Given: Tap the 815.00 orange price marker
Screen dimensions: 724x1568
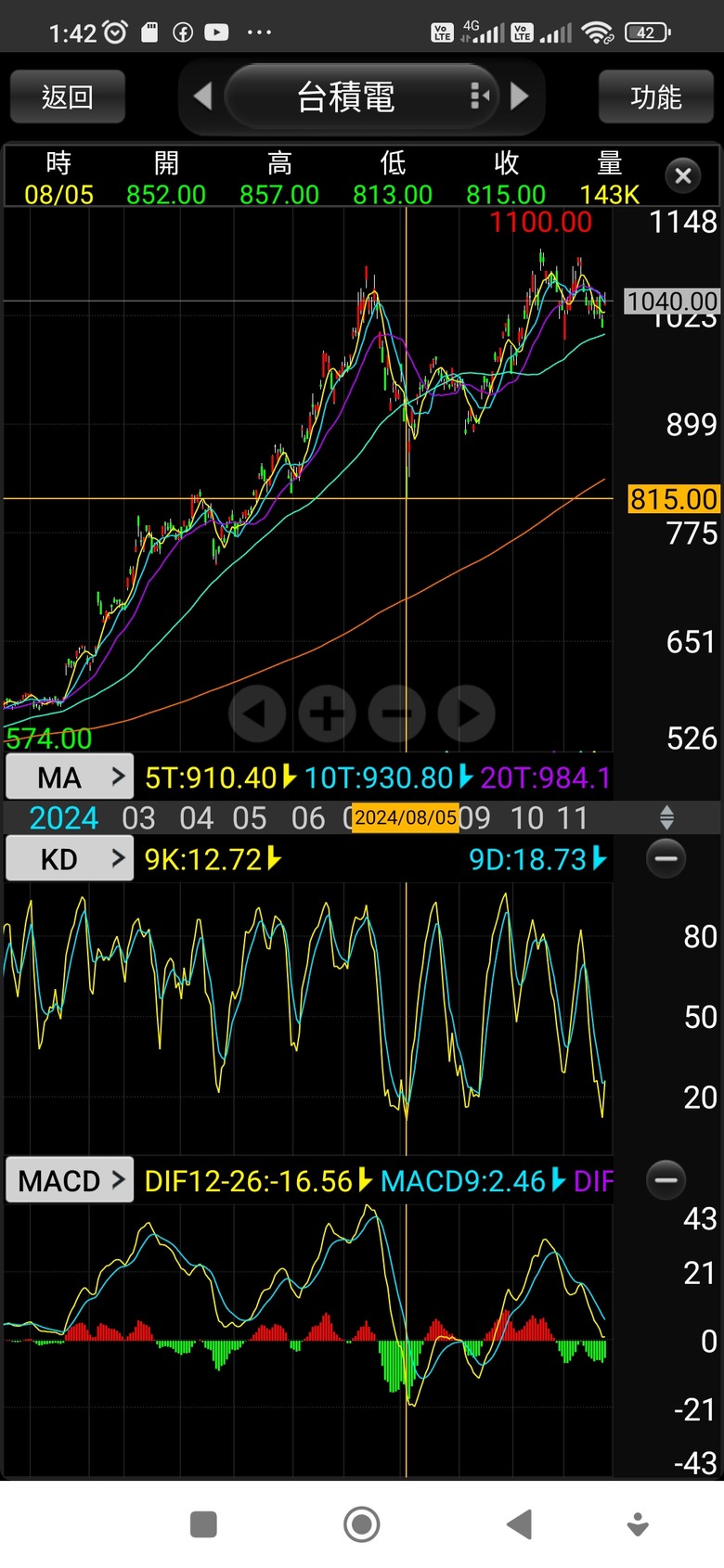Looking at the screenshot, I should tap(674, 499).
